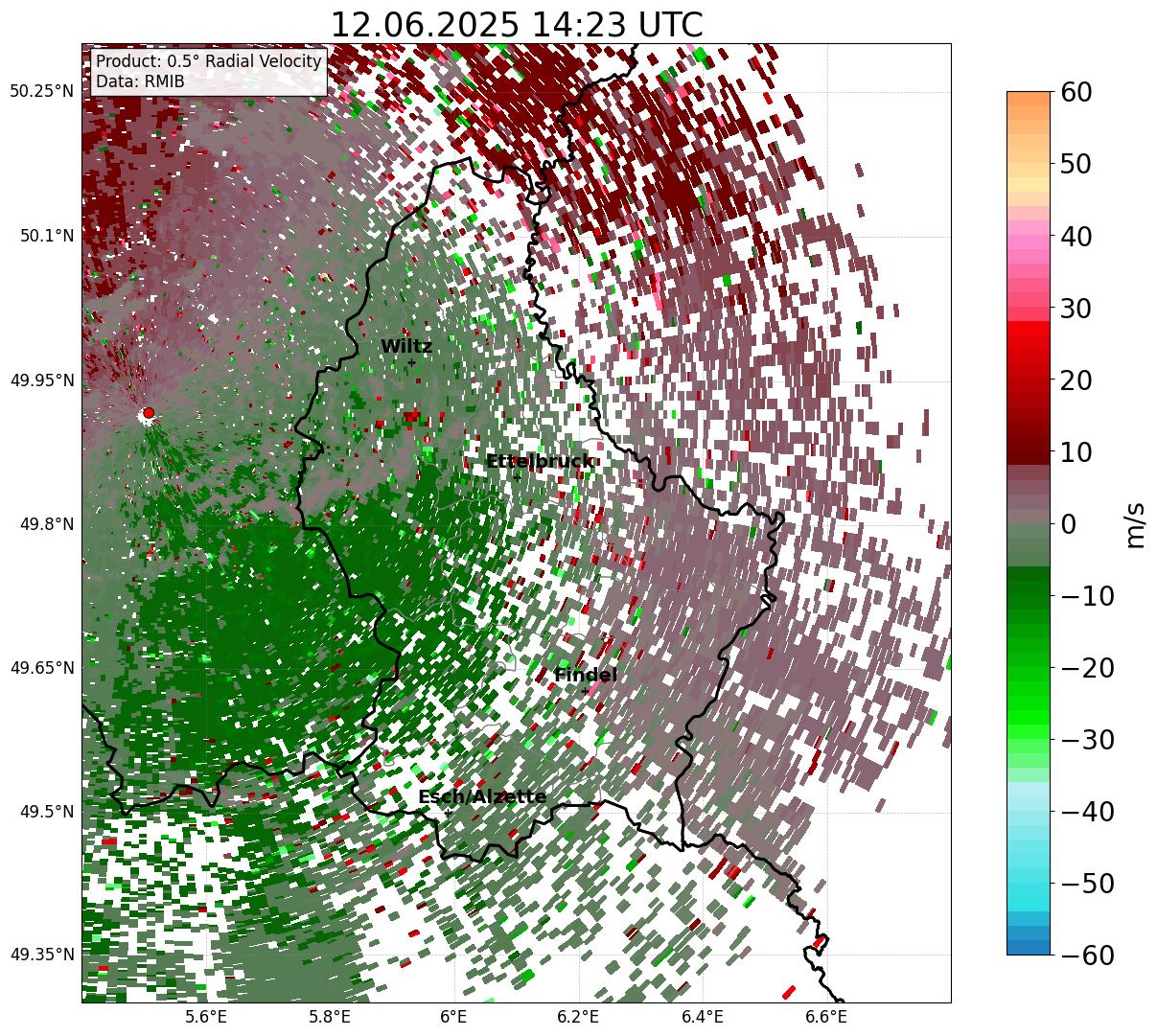Click the 6°E longitude label
This screenshot has height=1036, width=1157.
[453, 1017]
